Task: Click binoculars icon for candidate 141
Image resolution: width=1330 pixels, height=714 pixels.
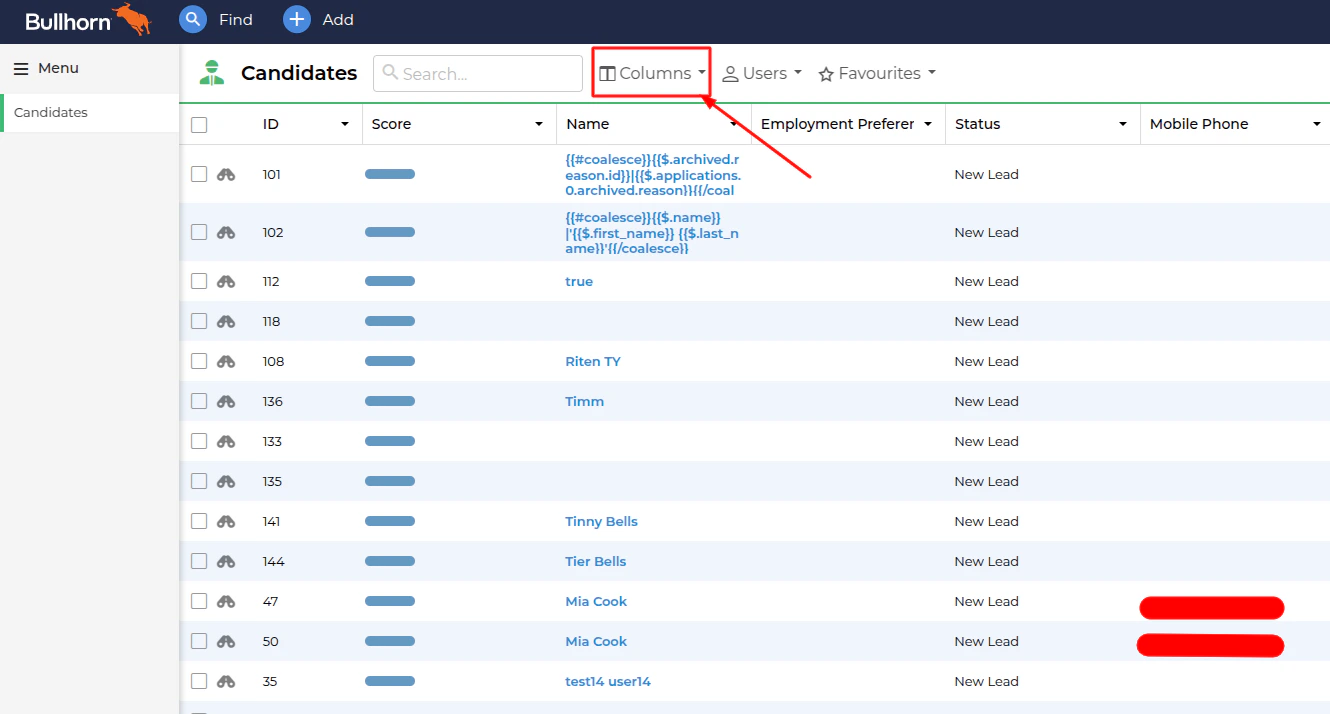Action: tap(226, 521)
